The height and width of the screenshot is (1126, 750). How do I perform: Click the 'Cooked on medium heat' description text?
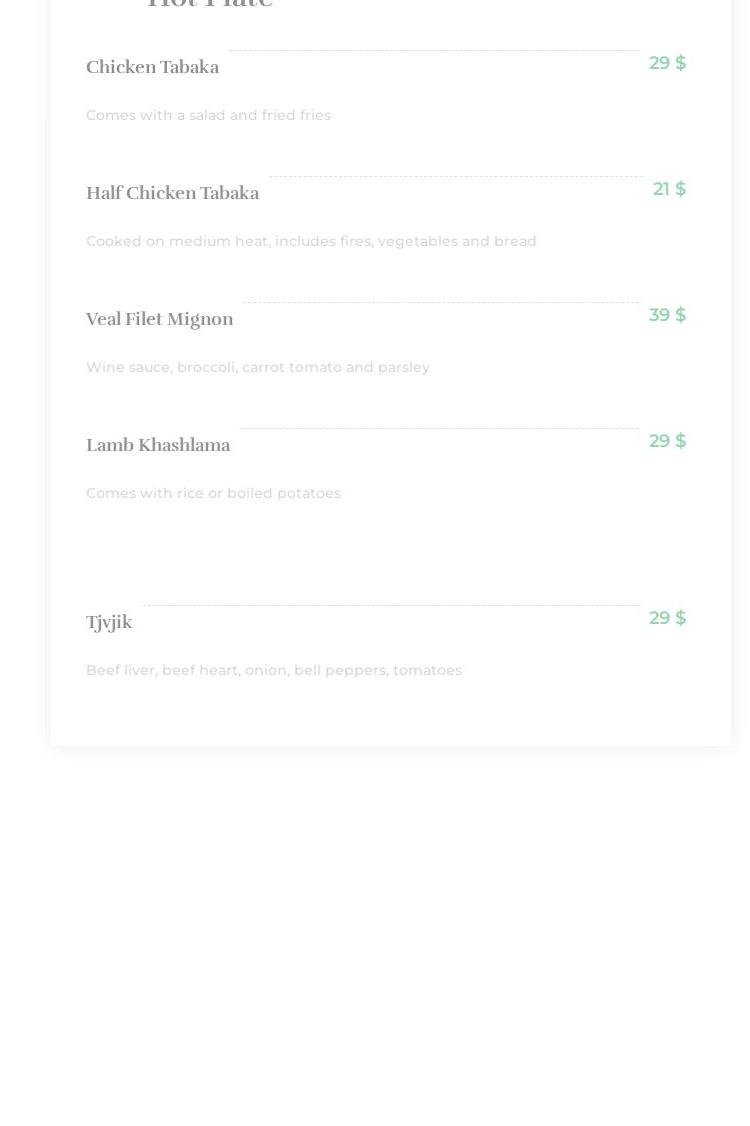tap(311, 241)
